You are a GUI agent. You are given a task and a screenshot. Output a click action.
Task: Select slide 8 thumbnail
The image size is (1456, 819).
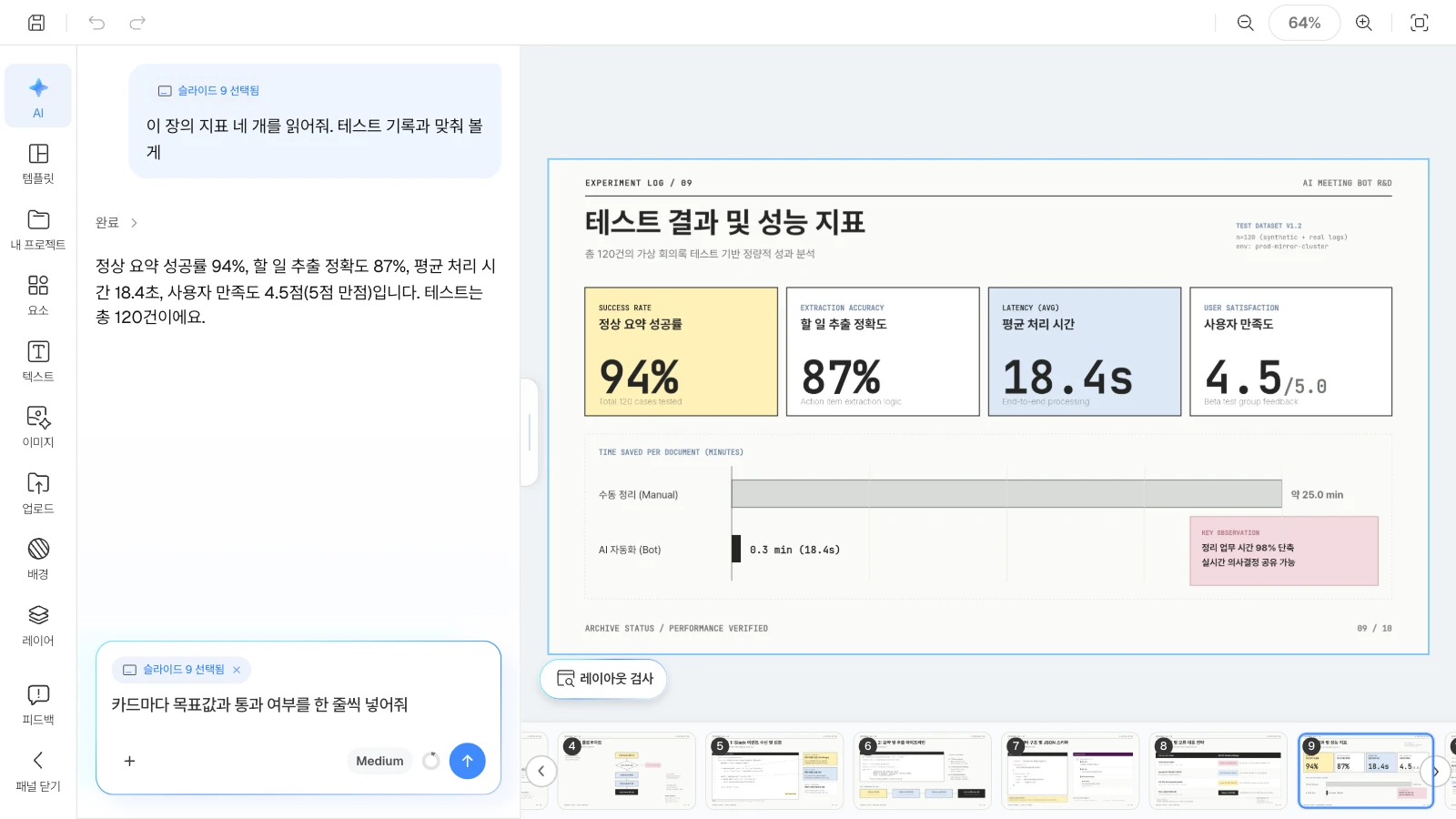1218,771
